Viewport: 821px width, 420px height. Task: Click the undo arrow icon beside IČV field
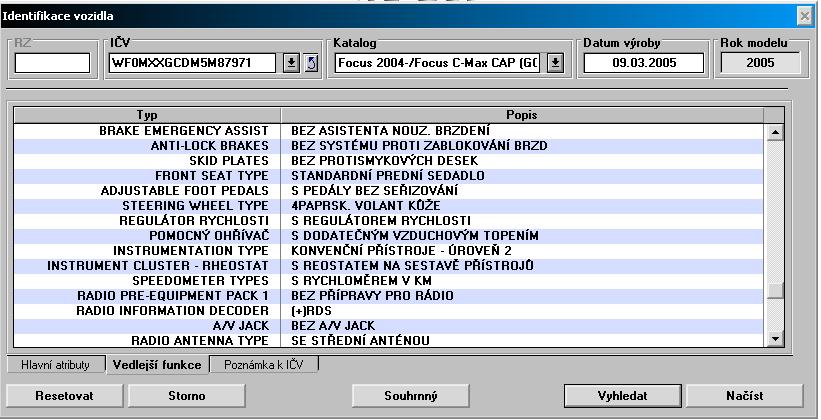point(309,63)
